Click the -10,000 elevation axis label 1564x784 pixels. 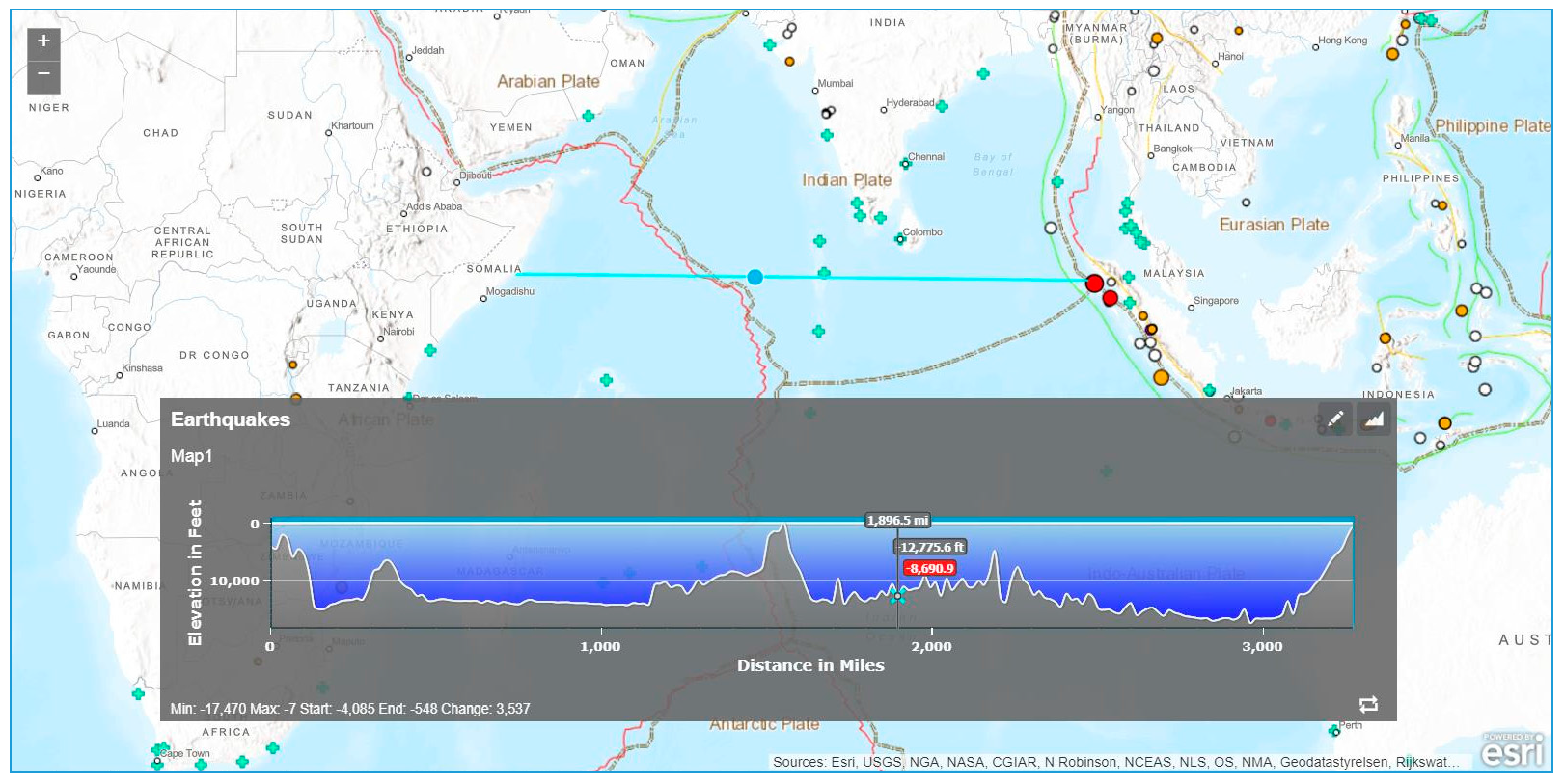point(232,581)
